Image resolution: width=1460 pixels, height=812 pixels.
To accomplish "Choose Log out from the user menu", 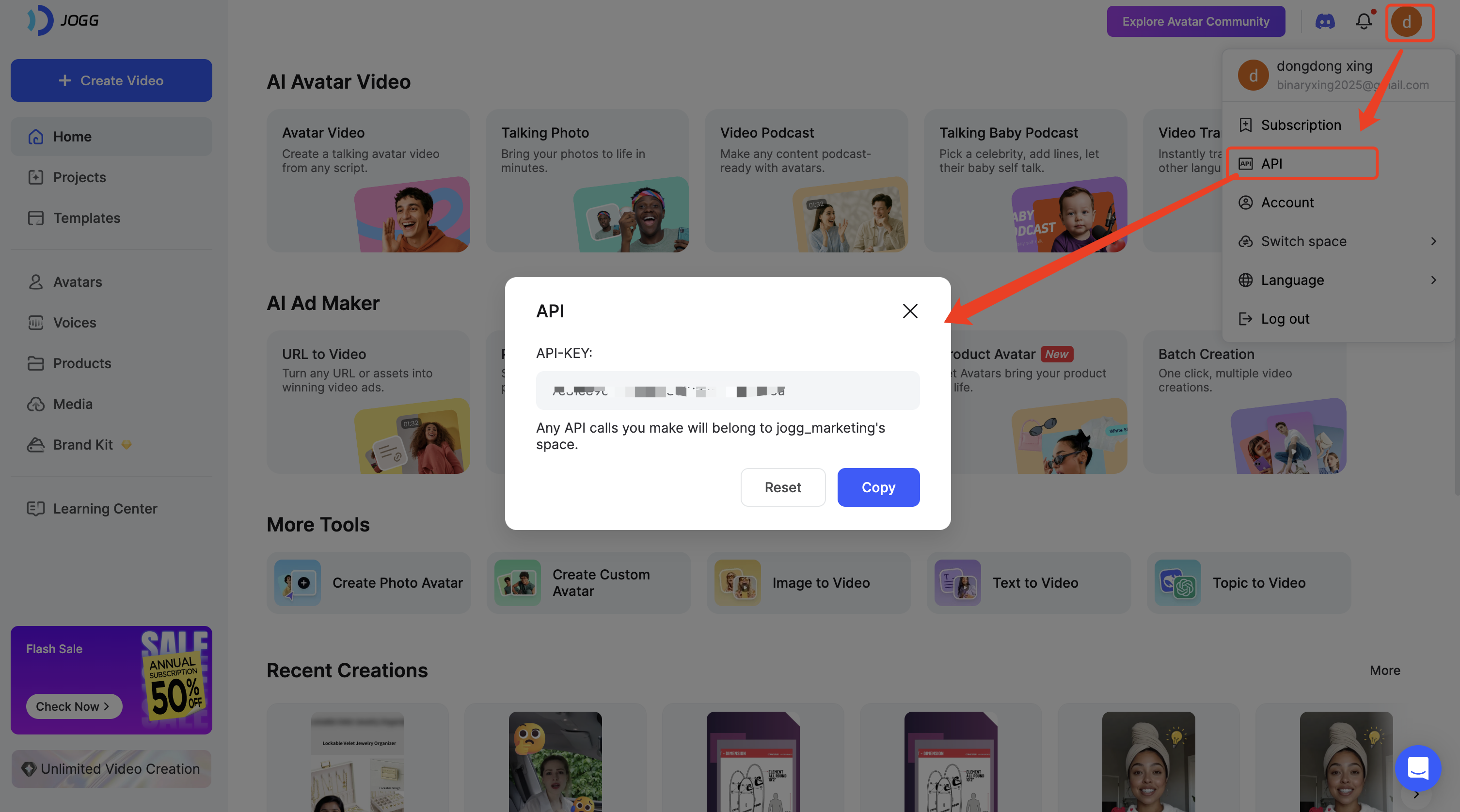I will pos(1338,318).
